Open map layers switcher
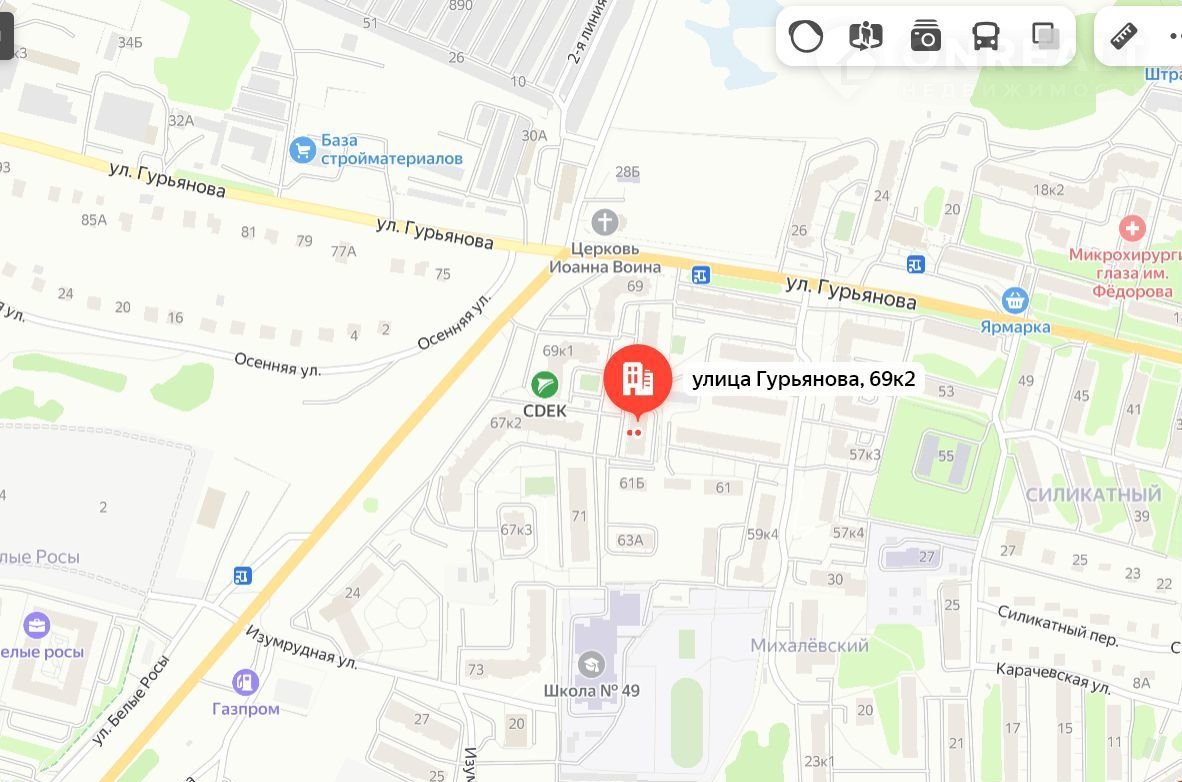 tap(1046, 35)
